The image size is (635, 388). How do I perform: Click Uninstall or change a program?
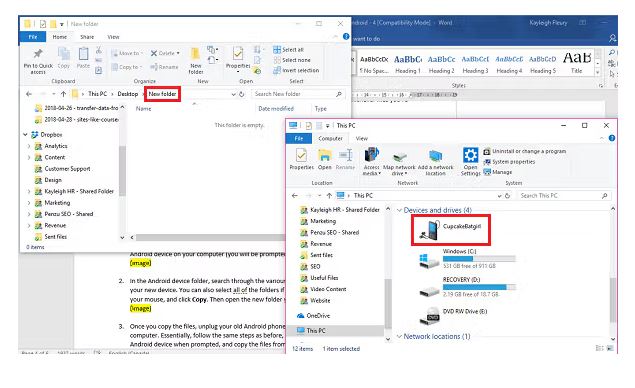[x=525, y=151]
